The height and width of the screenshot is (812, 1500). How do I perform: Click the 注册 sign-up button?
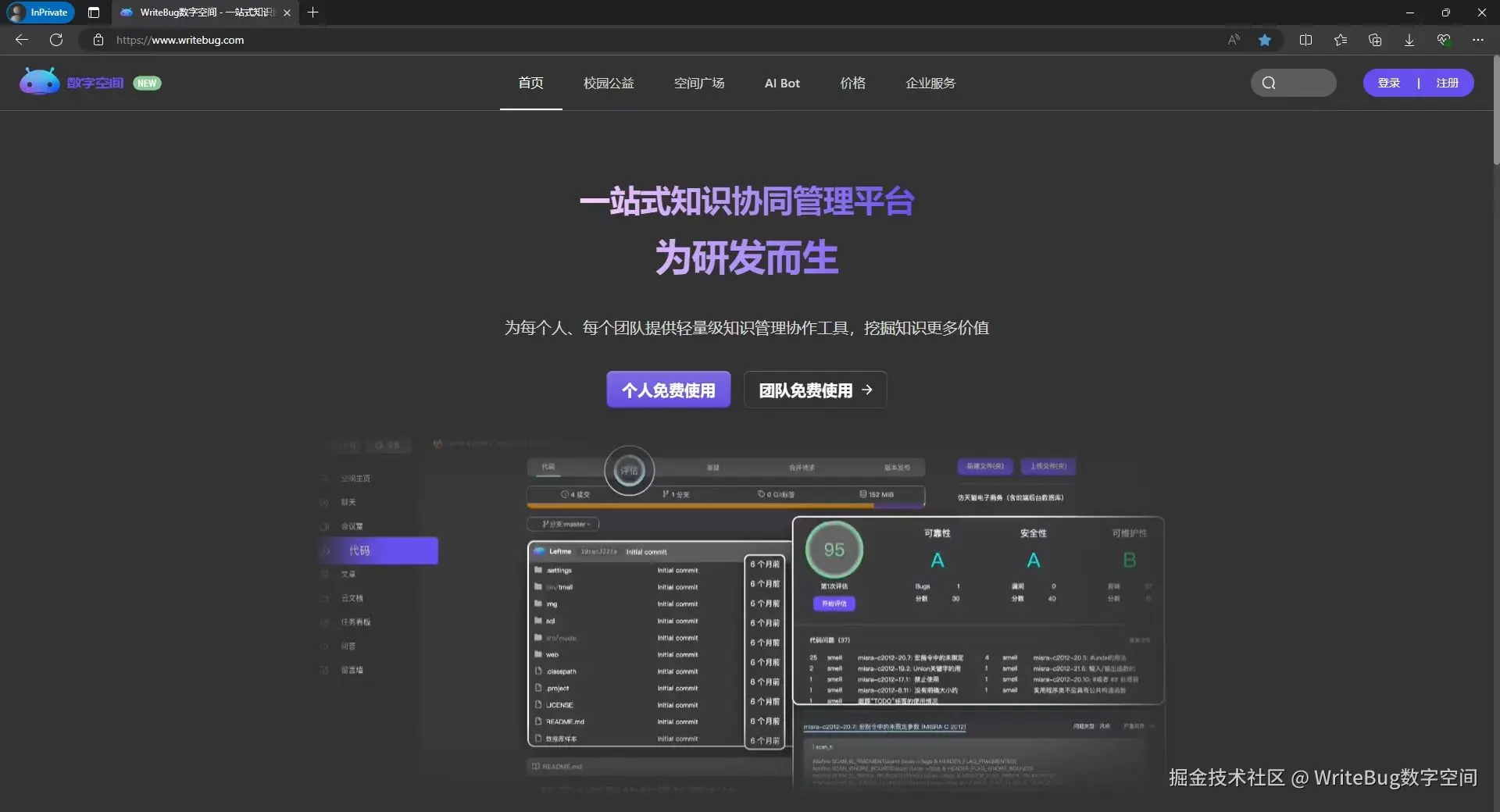1448,82
